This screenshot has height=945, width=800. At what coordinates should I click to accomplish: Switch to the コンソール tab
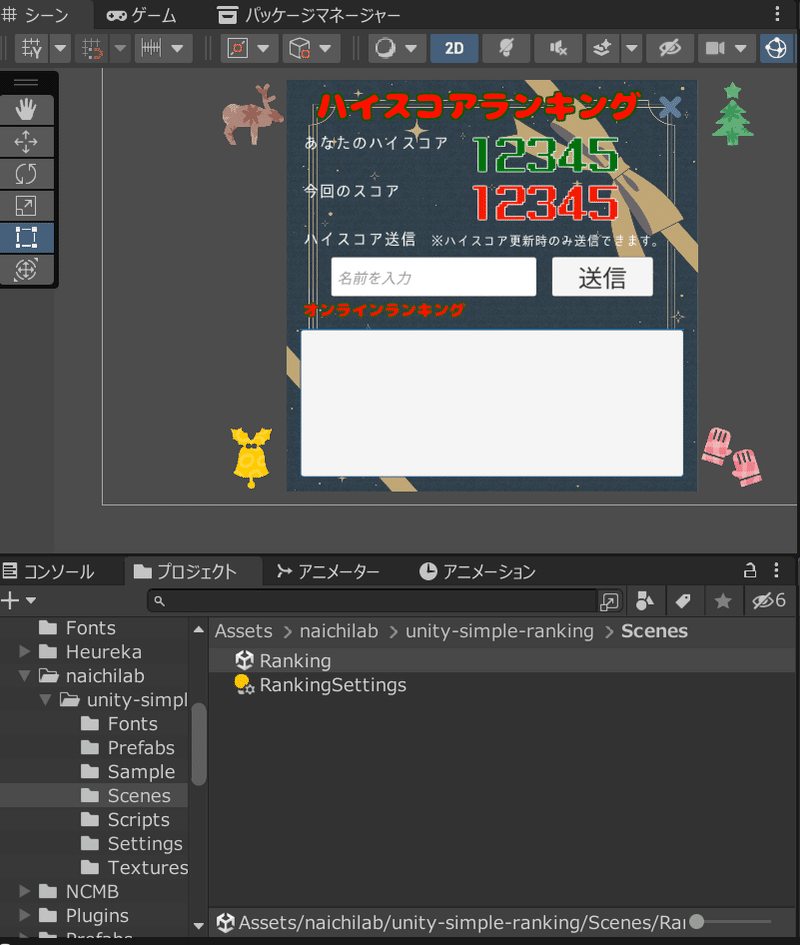click(60, 571)
